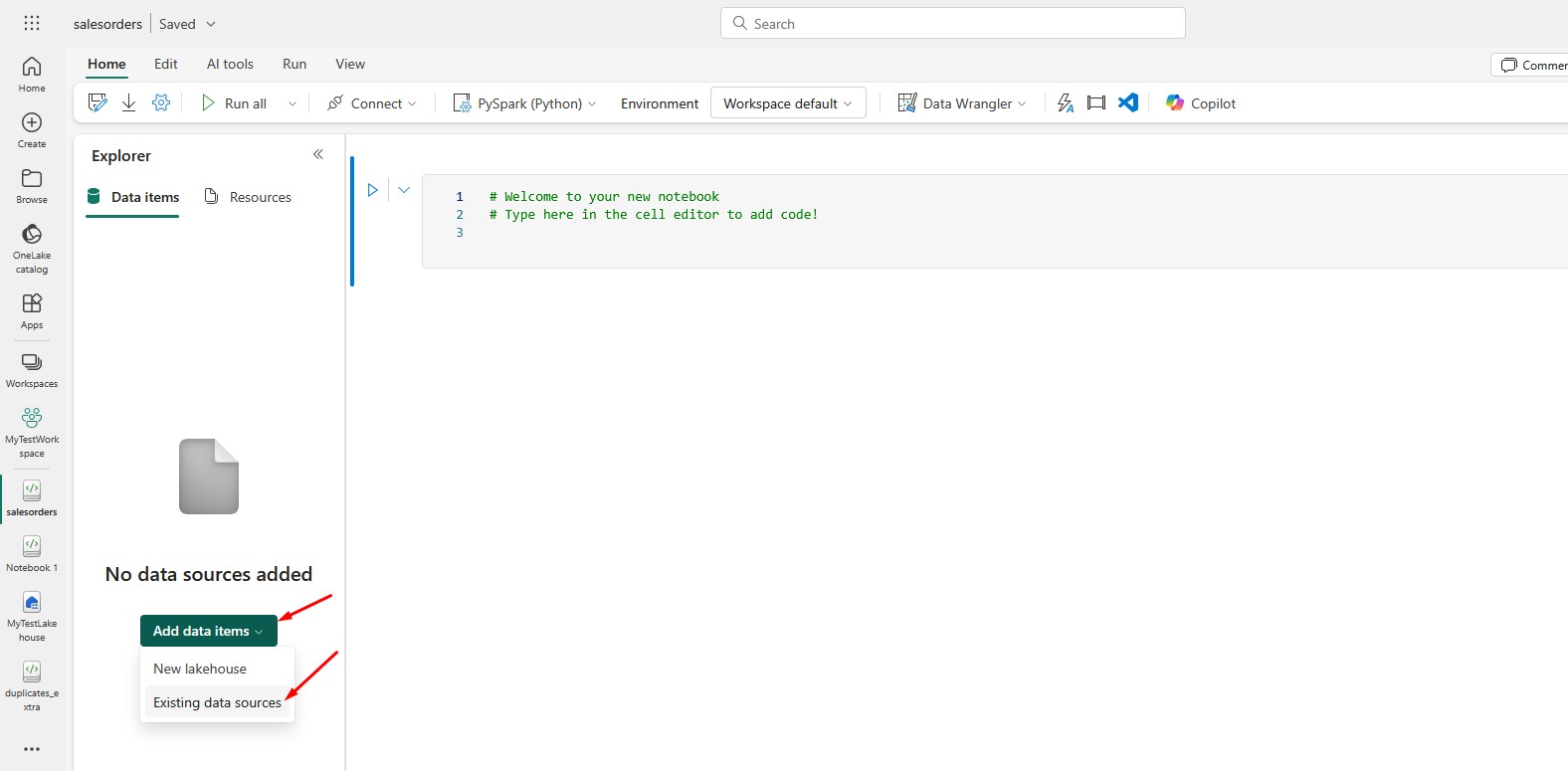Open notebook settings gear icon

[161, 102]
